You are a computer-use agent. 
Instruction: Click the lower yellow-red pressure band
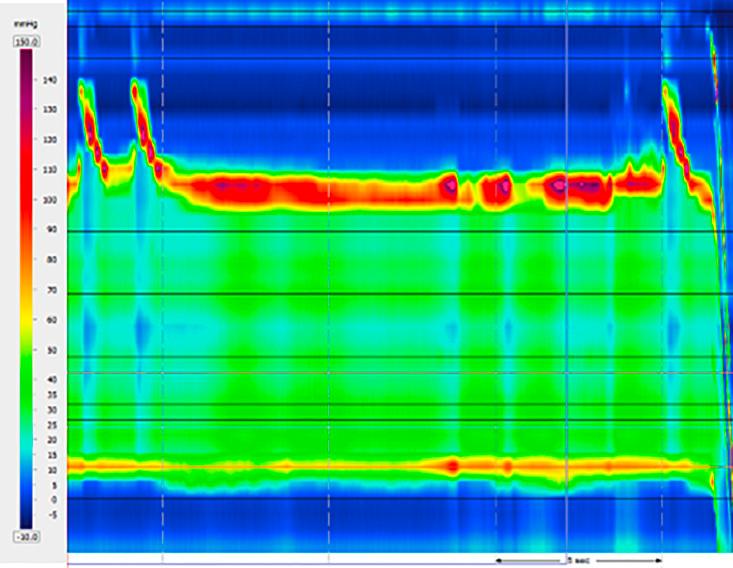coord(400,466)
